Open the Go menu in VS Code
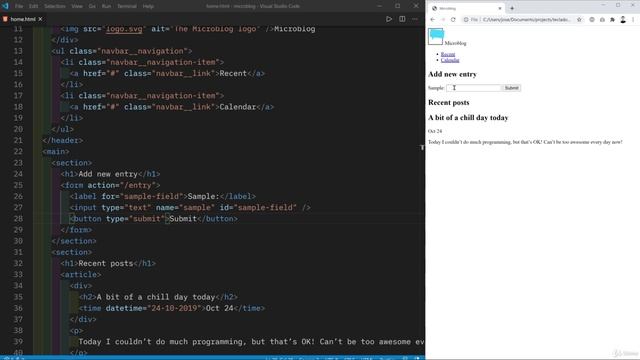The image size is (640, 360). click(x=92, y=7)
